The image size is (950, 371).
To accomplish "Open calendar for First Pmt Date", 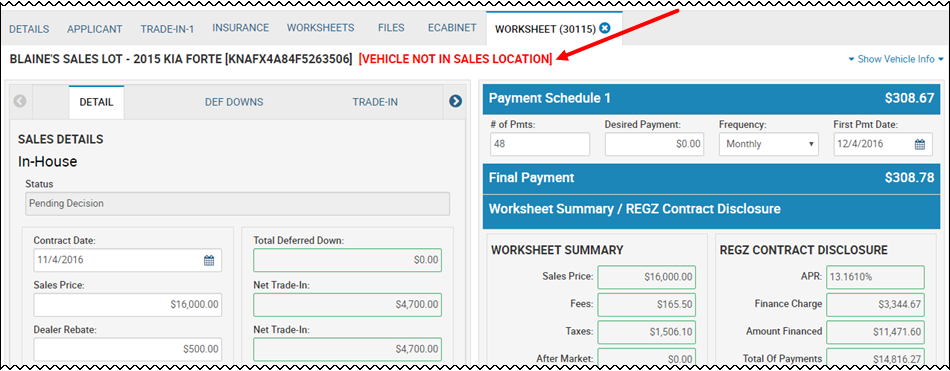I will (920, 144).
